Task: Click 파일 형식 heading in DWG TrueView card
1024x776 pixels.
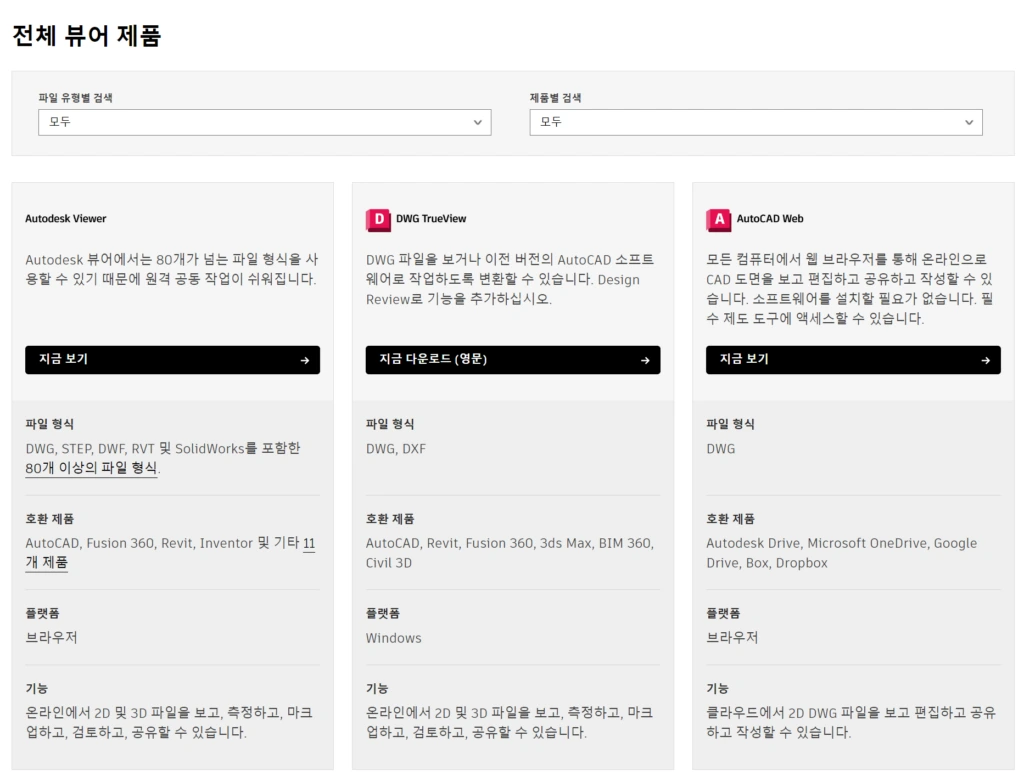Action: tap(390, 424)
